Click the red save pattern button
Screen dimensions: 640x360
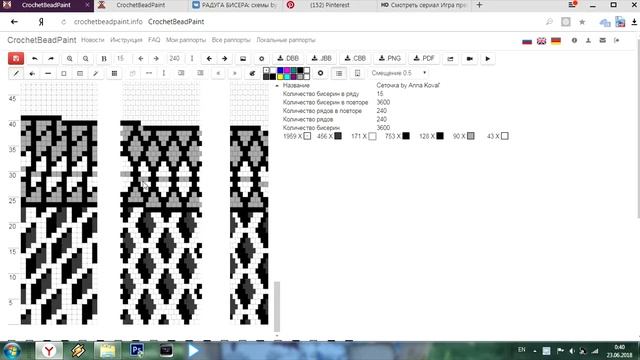[x=16, y=58]
